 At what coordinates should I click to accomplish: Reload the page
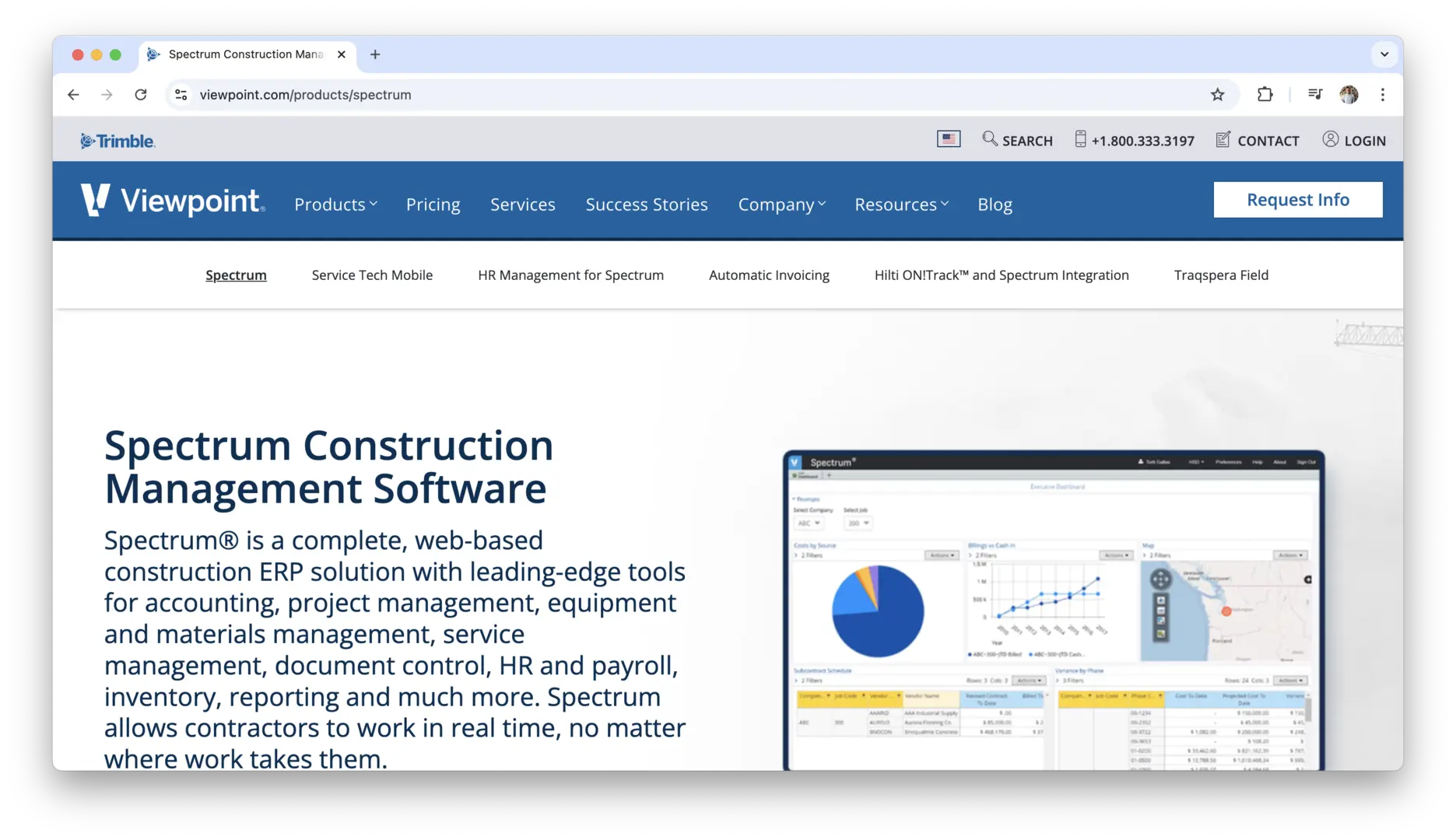141,95
